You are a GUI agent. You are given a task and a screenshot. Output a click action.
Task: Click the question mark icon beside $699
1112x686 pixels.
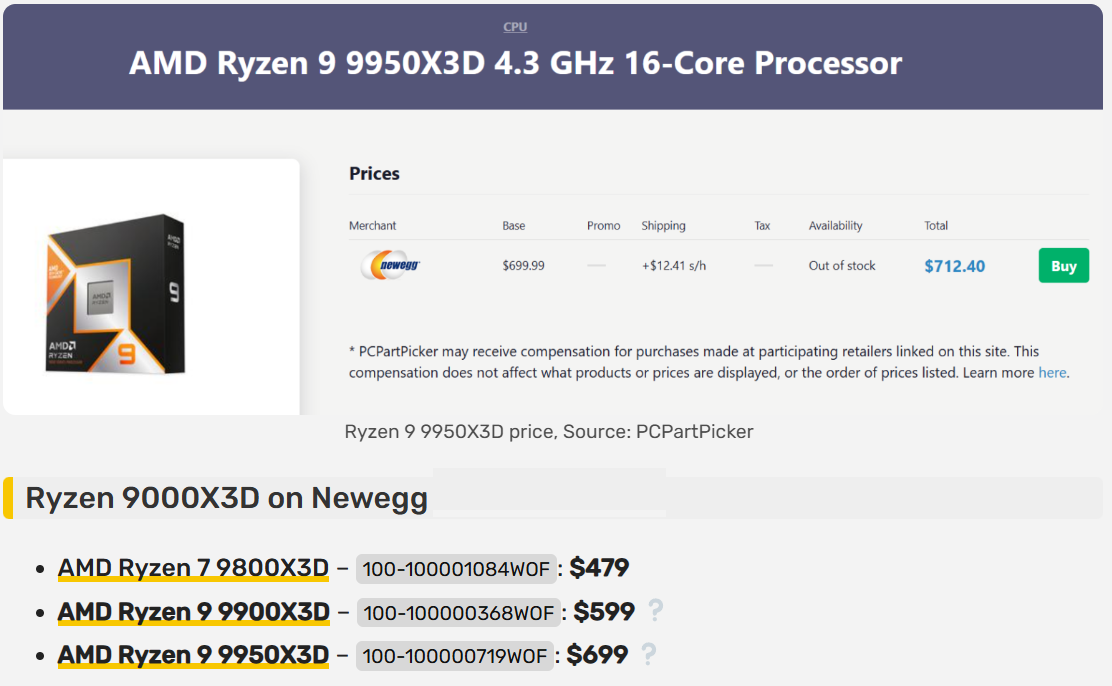[648, 655]
